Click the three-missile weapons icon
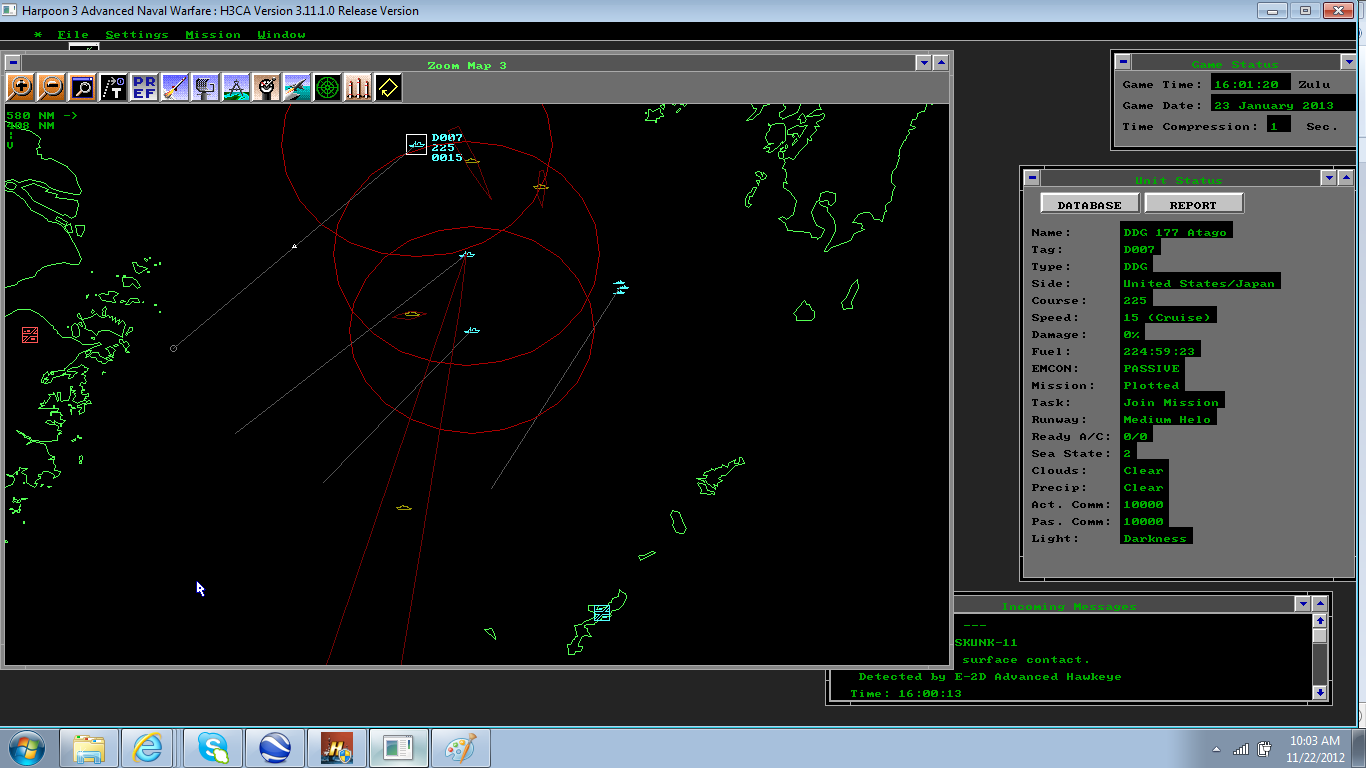 pos(358,88)
